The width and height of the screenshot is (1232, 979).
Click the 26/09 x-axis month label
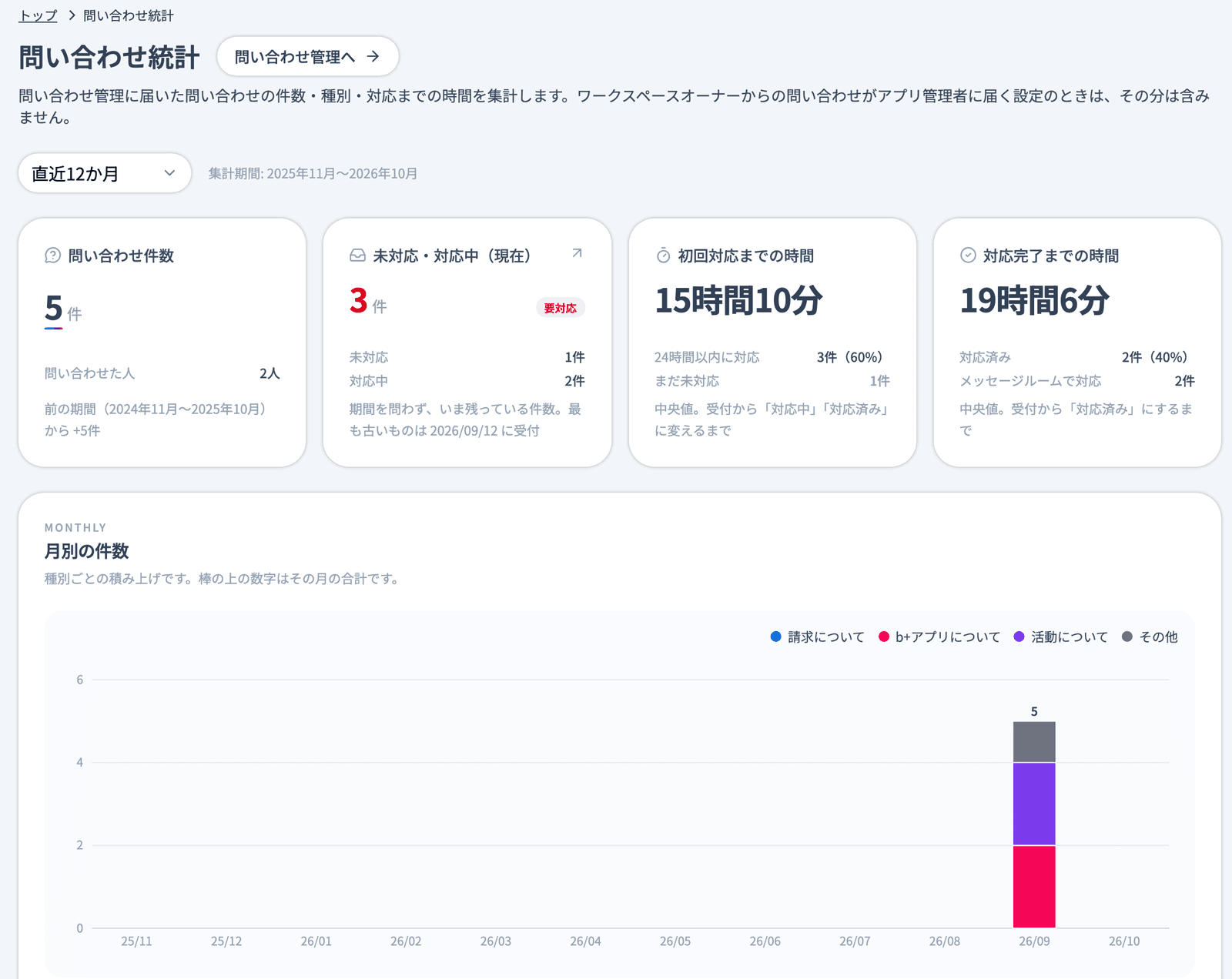pos(1034,941)
